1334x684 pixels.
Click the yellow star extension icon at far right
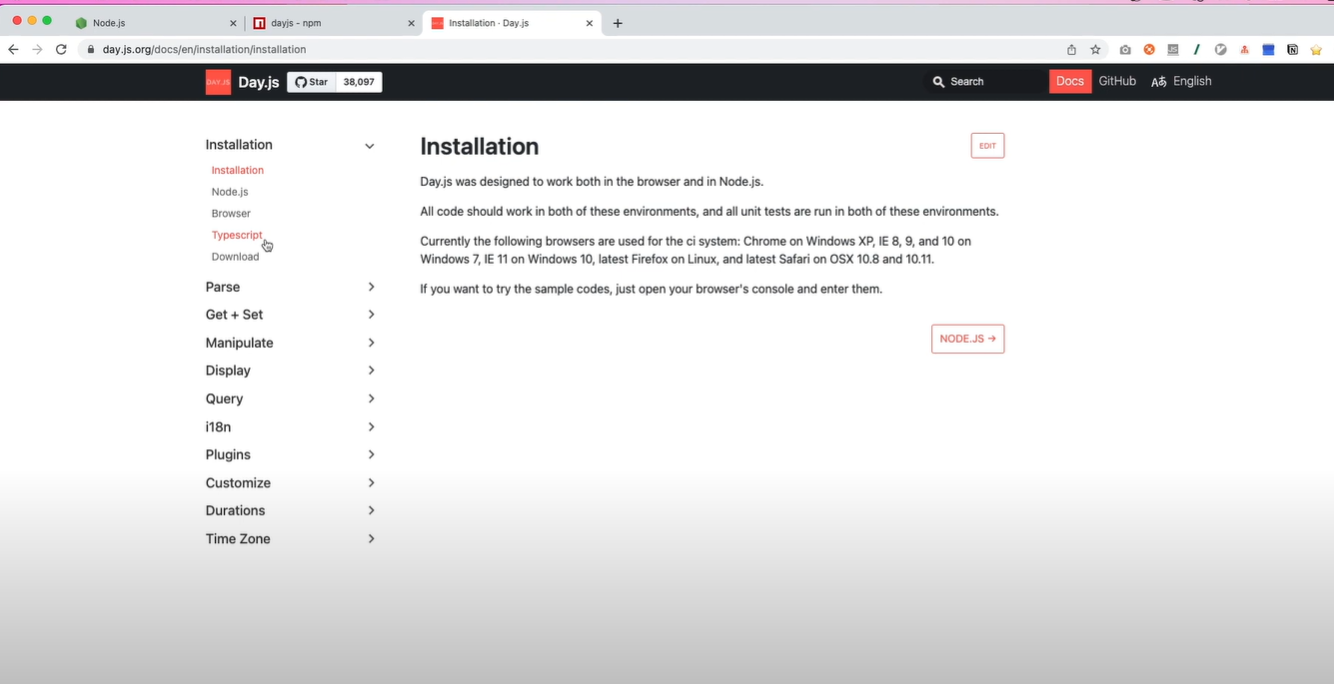1316,49
